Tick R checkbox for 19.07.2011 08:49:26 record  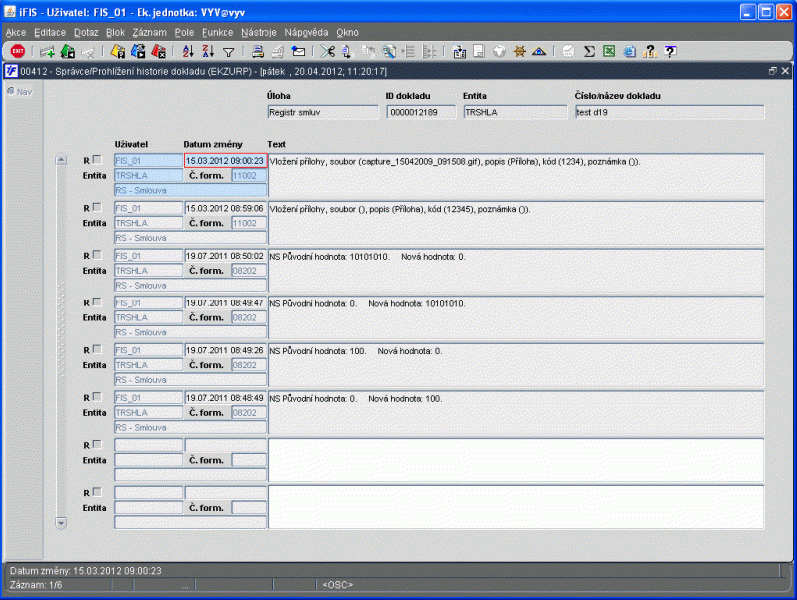click(97, 349)
